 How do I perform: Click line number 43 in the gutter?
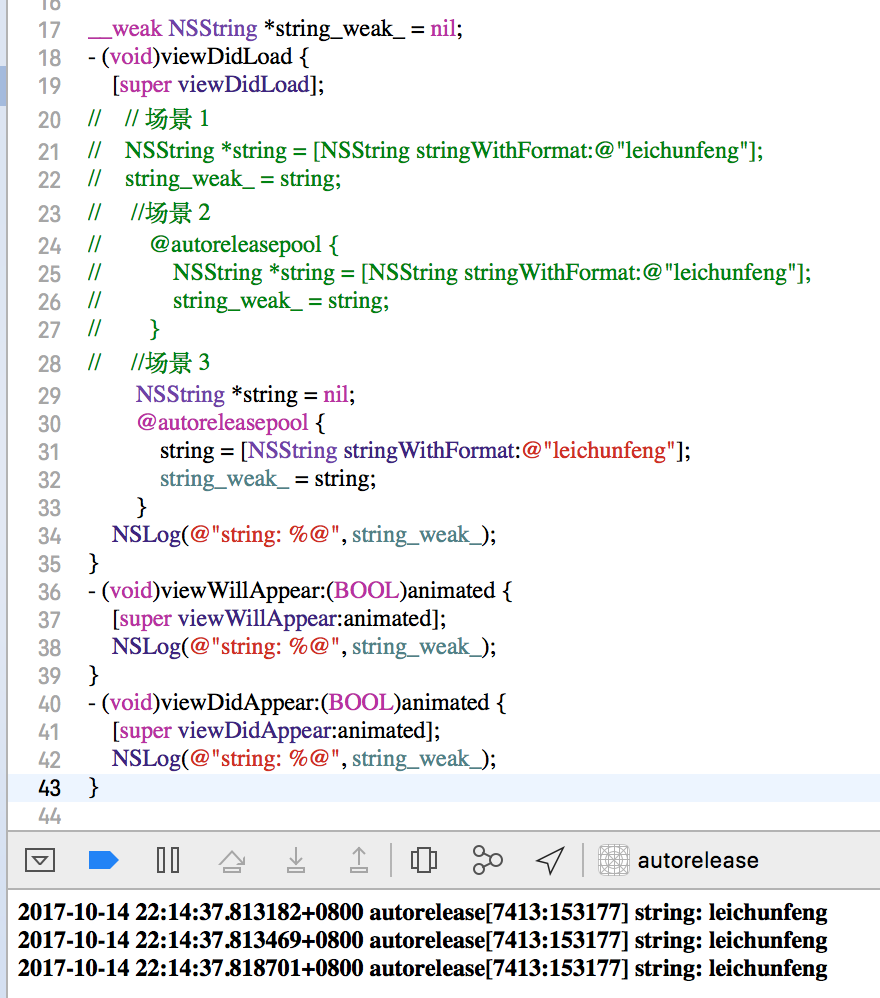point(50,788)
